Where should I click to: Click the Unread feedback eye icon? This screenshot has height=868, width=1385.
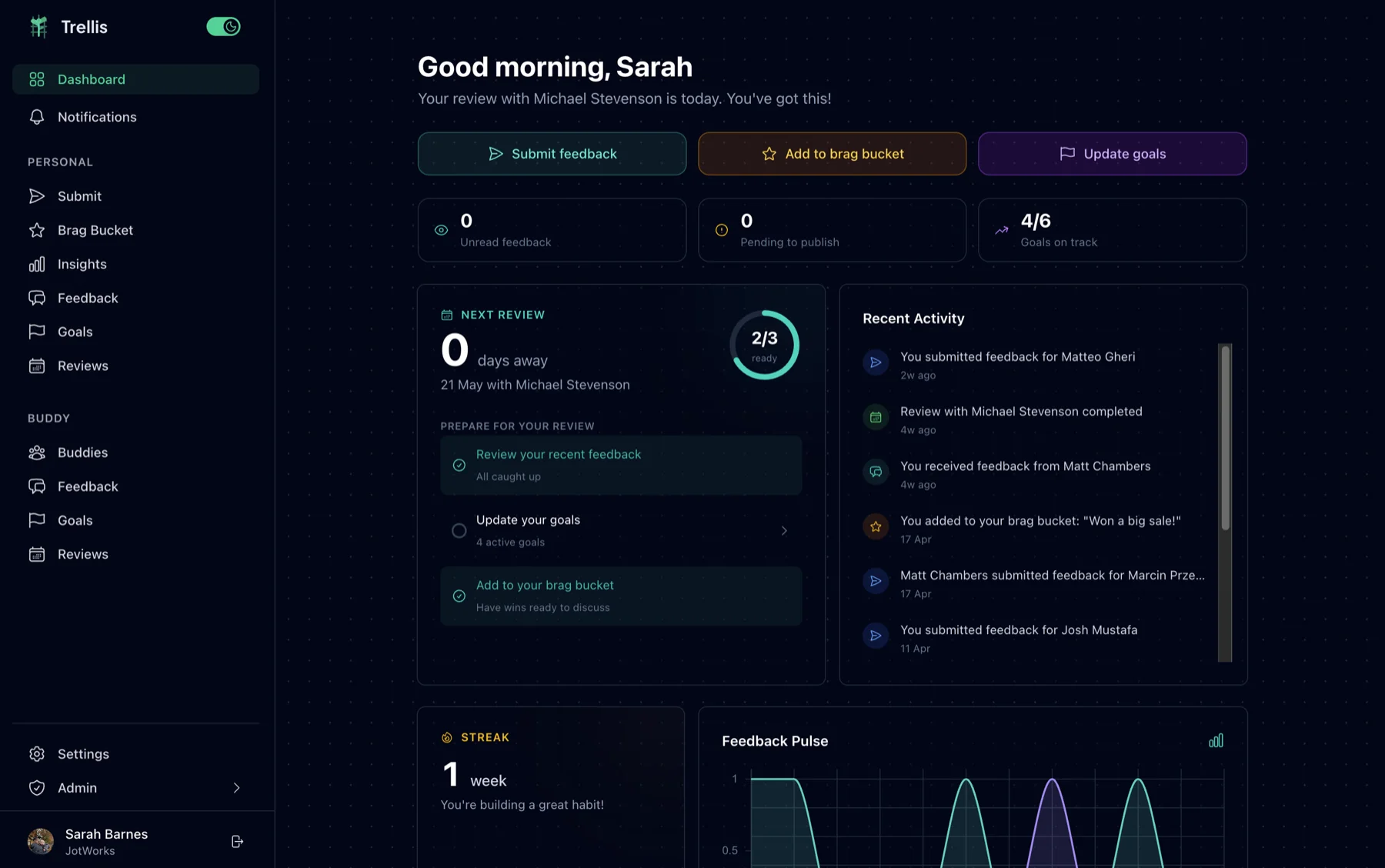click(x=441, y=230)
